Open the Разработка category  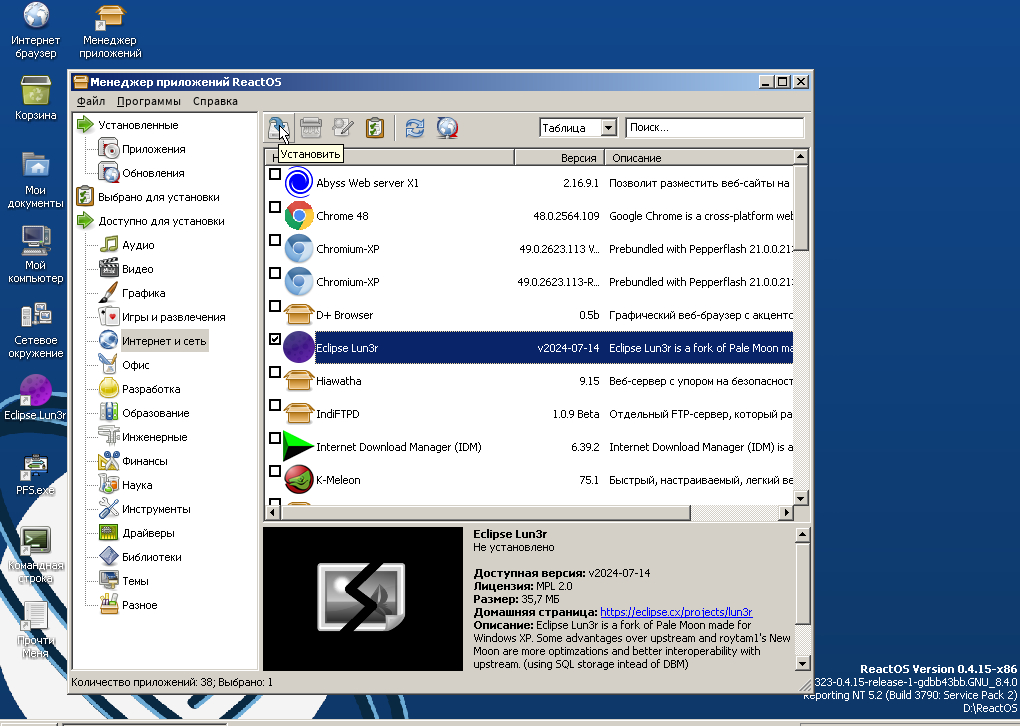click(x=151, y=390)
